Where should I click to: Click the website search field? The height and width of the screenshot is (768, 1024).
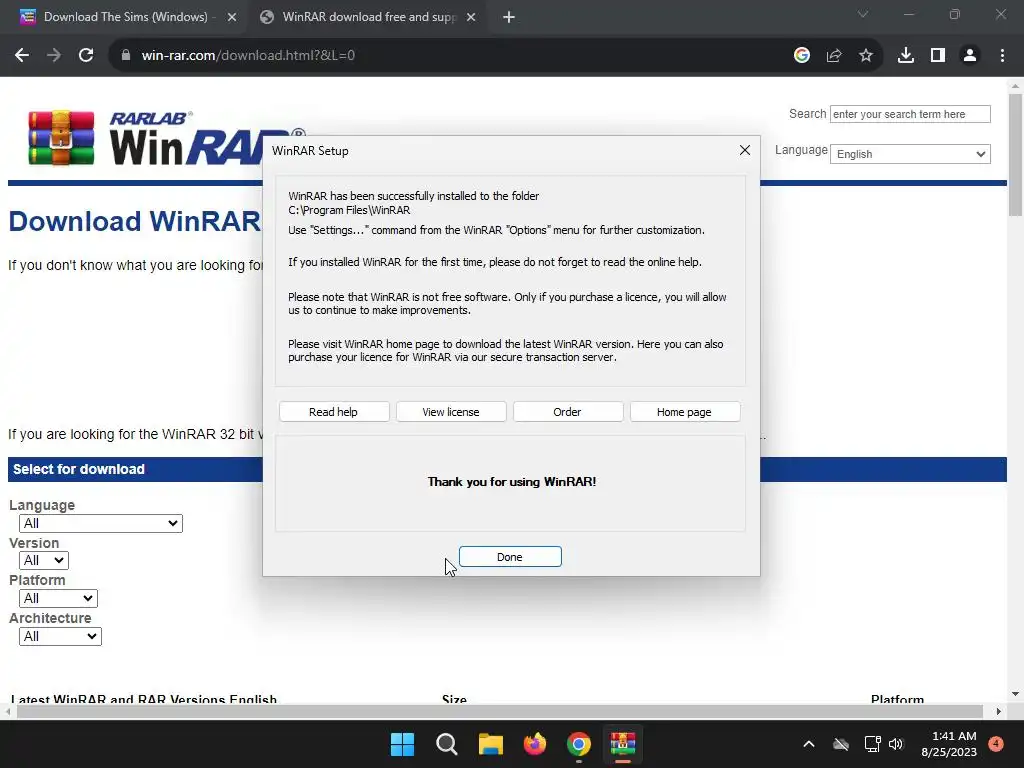(910, 114)
